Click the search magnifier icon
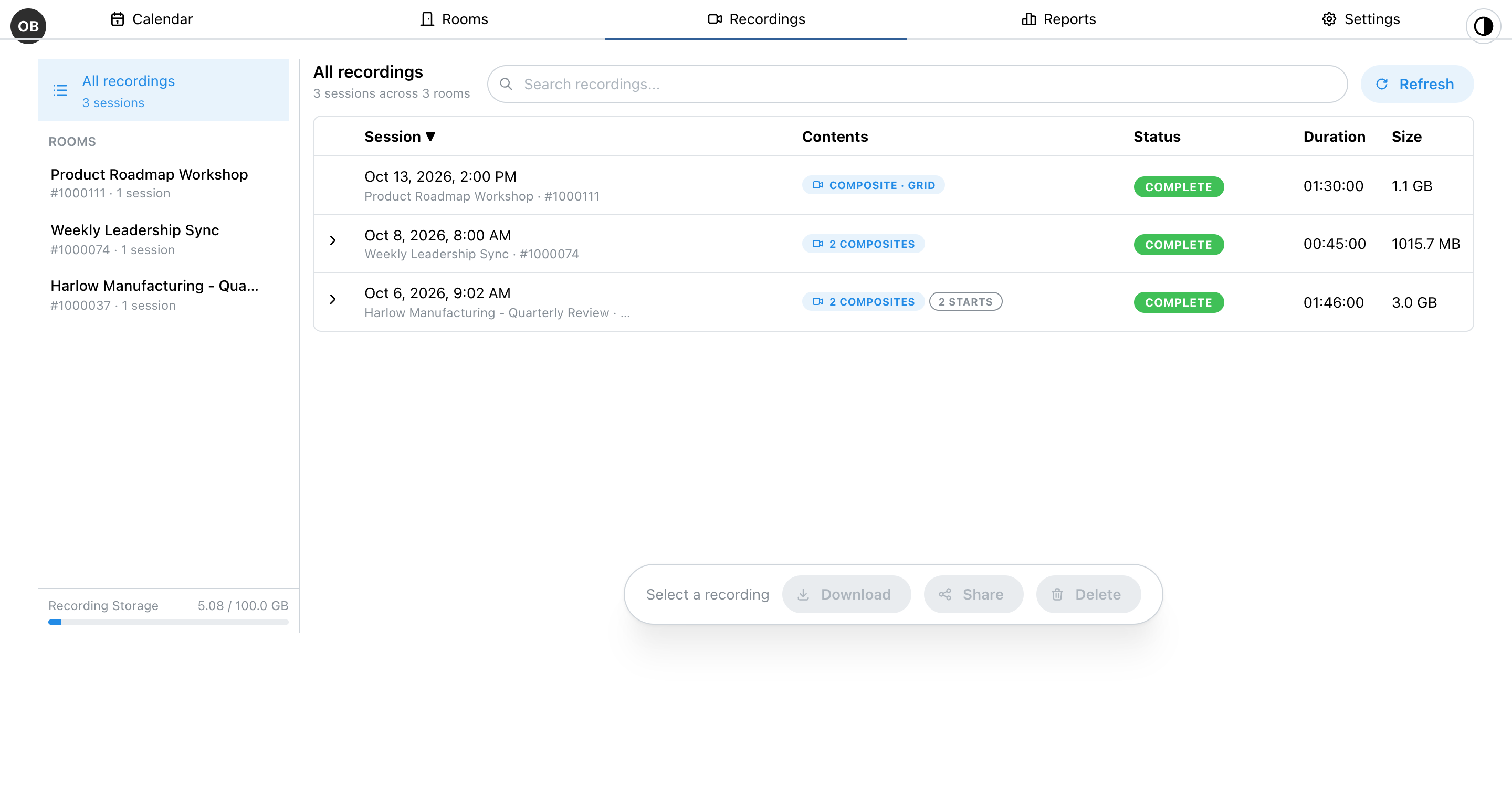This screenshot has width=1512, height=798. coord(506,84)
